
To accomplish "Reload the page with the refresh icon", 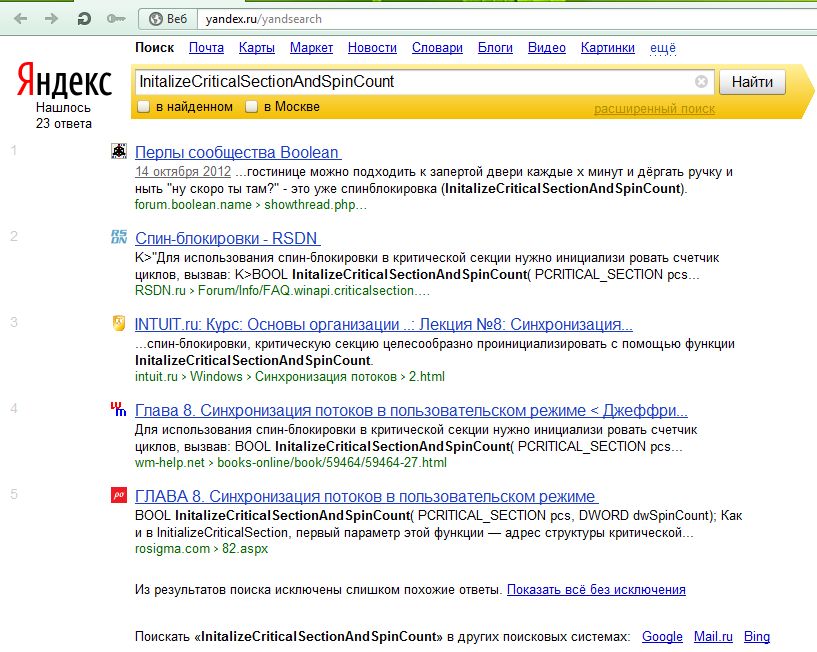I will [x=85, y=19].
